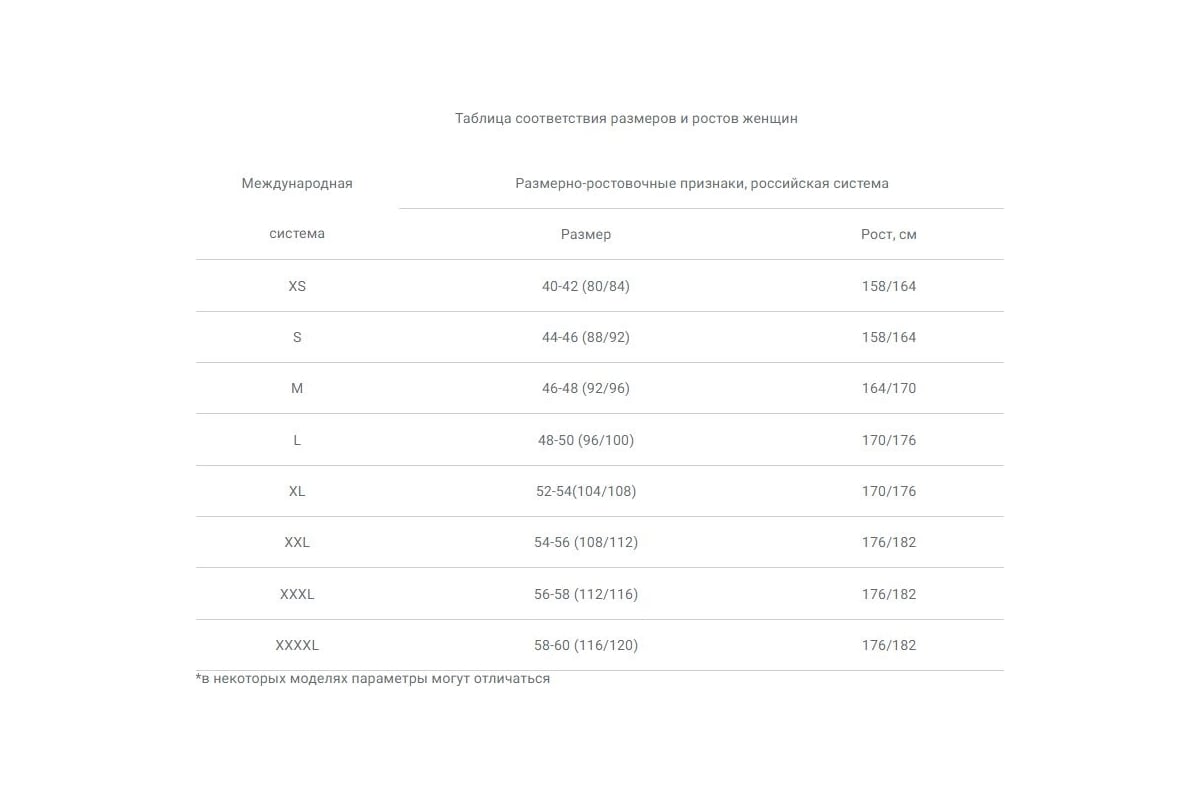Select the M size row label
1200x800 pixels.
coord(297,388)
